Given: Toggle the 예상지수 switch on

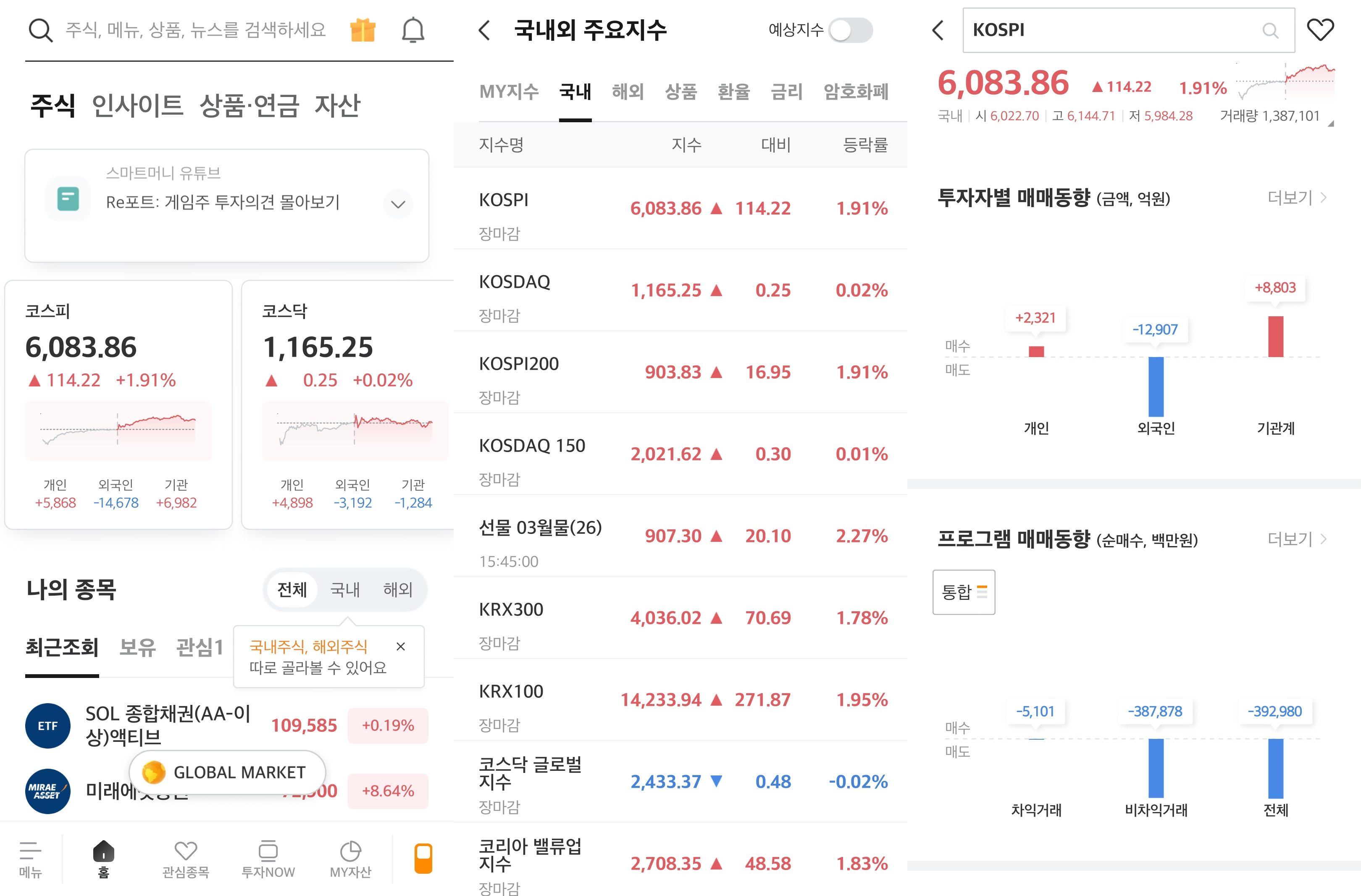Looking at the screenshot, I should (x=850, y=30).
